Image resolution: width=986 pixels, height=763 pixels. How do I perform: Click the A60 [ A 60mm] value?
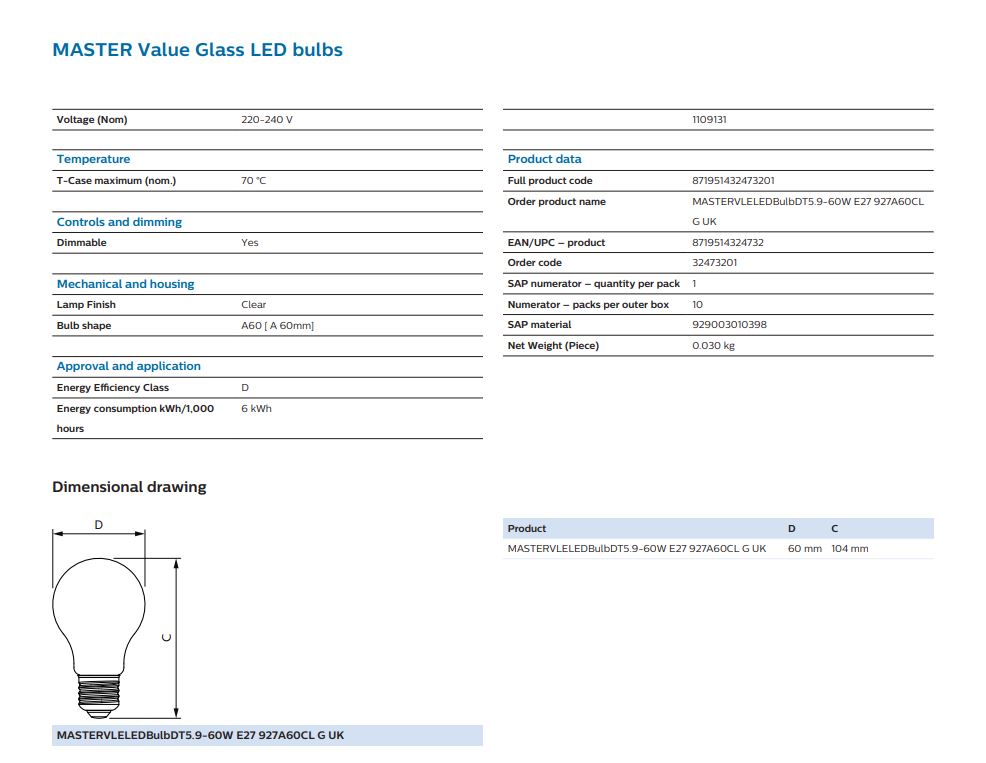(x=277, y=325)
